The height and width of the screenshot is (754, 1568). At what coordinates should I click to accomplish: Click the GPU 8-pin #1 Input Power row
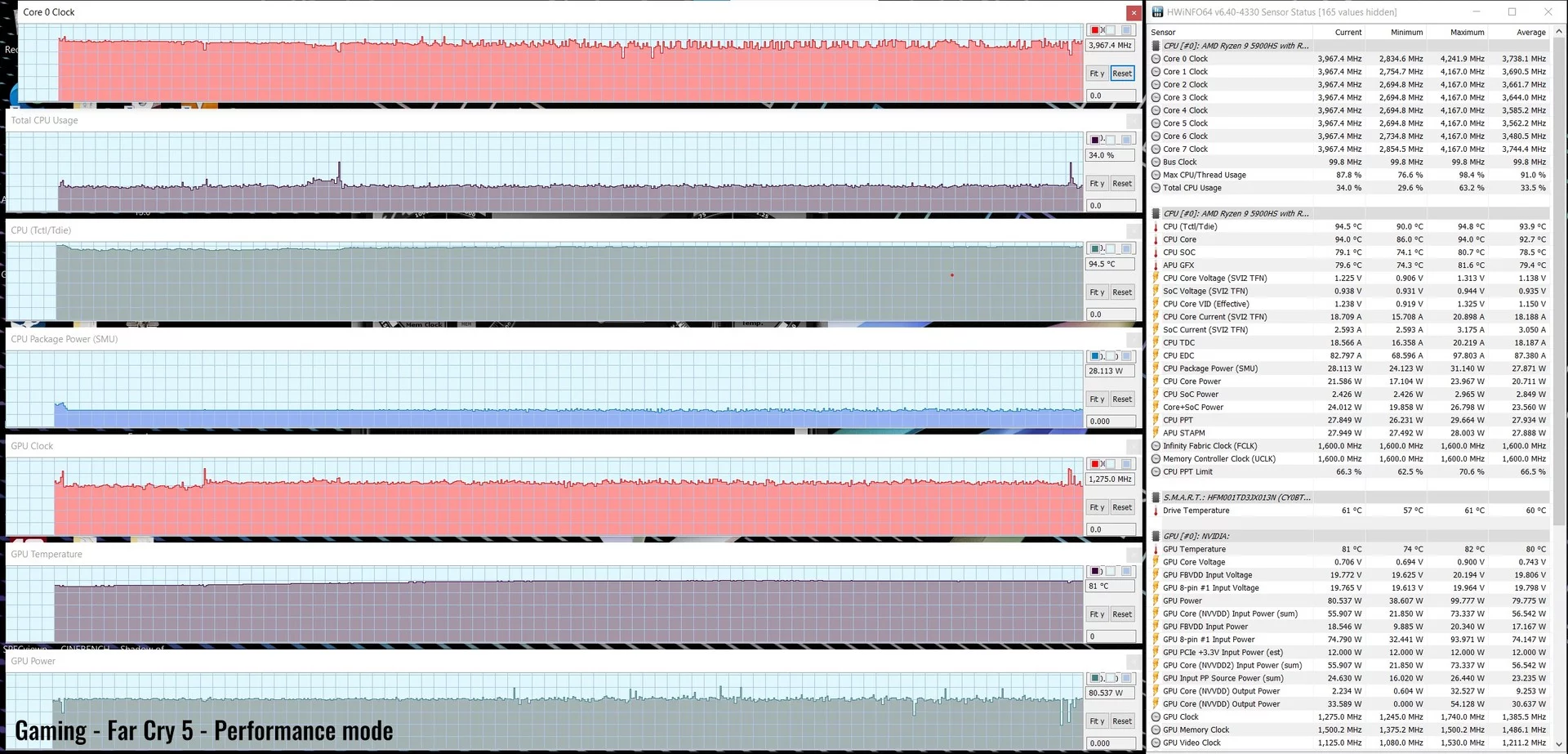(x=1349, y=640)
